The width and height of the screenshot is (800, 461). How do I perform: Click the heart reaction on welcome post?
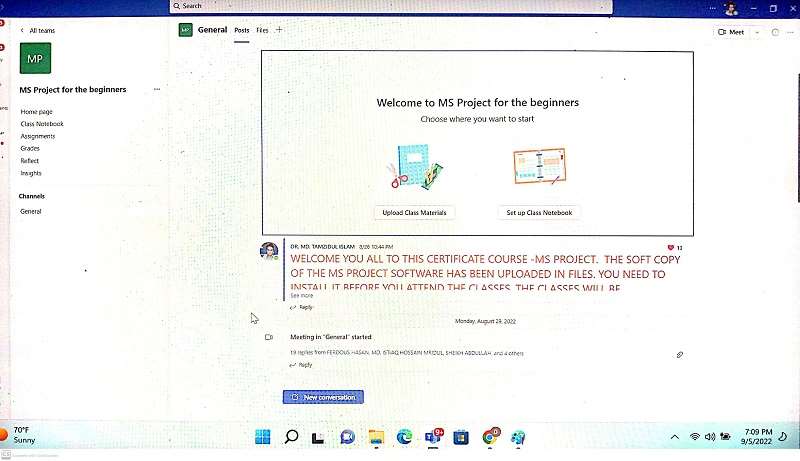click(671, 248)
